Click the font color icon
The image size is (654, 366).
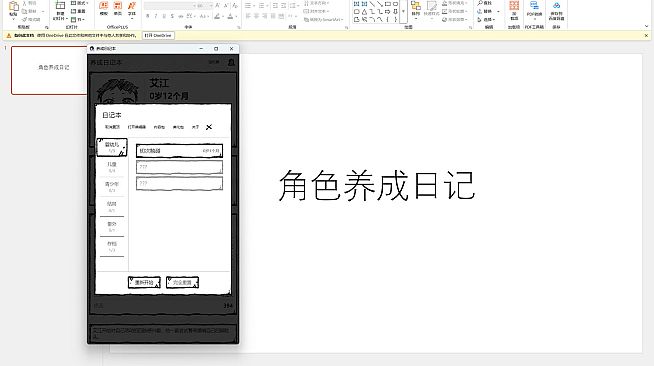pos(230,16)
